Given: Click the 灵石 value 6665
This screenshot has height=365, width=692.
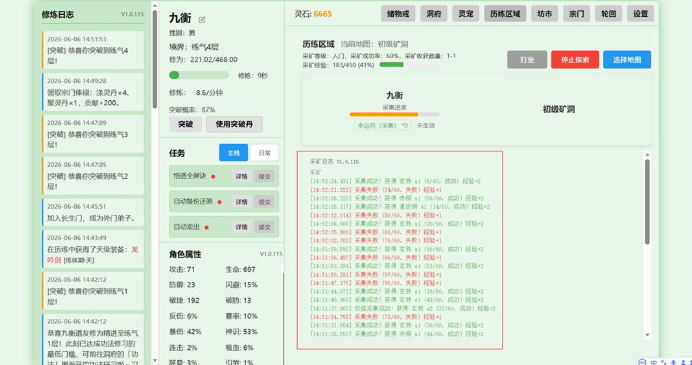Looking at the screenshot, I should (323, 14).
